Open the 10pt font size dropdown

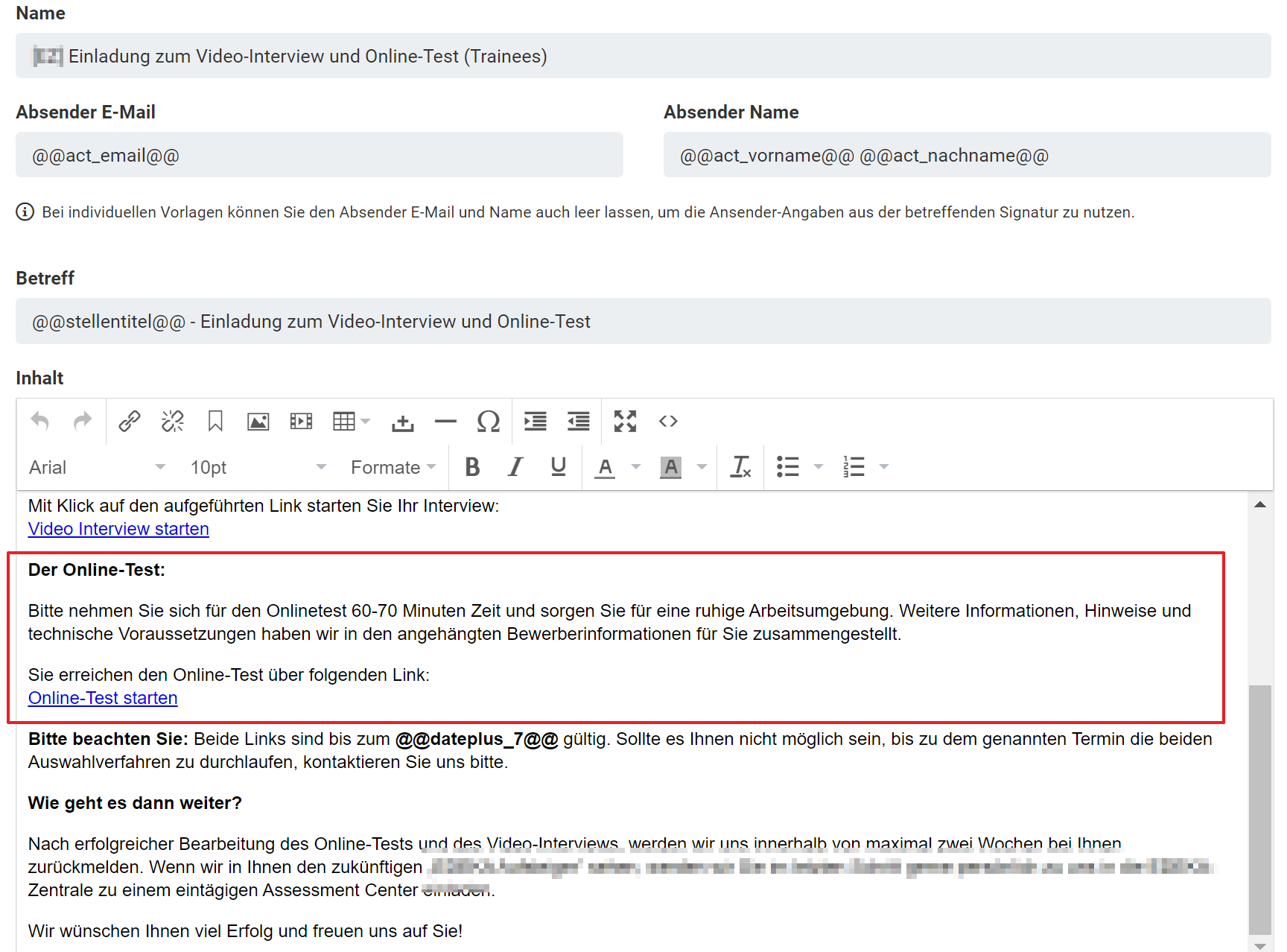click(x=258, y=467)
